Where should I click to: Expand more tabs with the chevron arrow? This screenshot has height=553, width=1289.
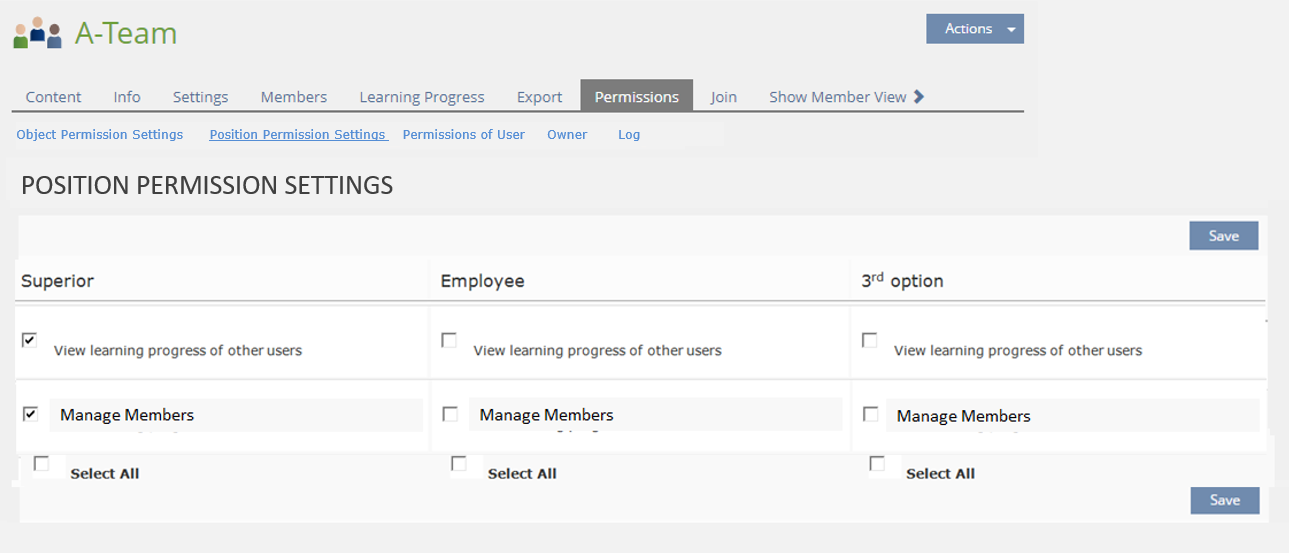tap(919, 97)
